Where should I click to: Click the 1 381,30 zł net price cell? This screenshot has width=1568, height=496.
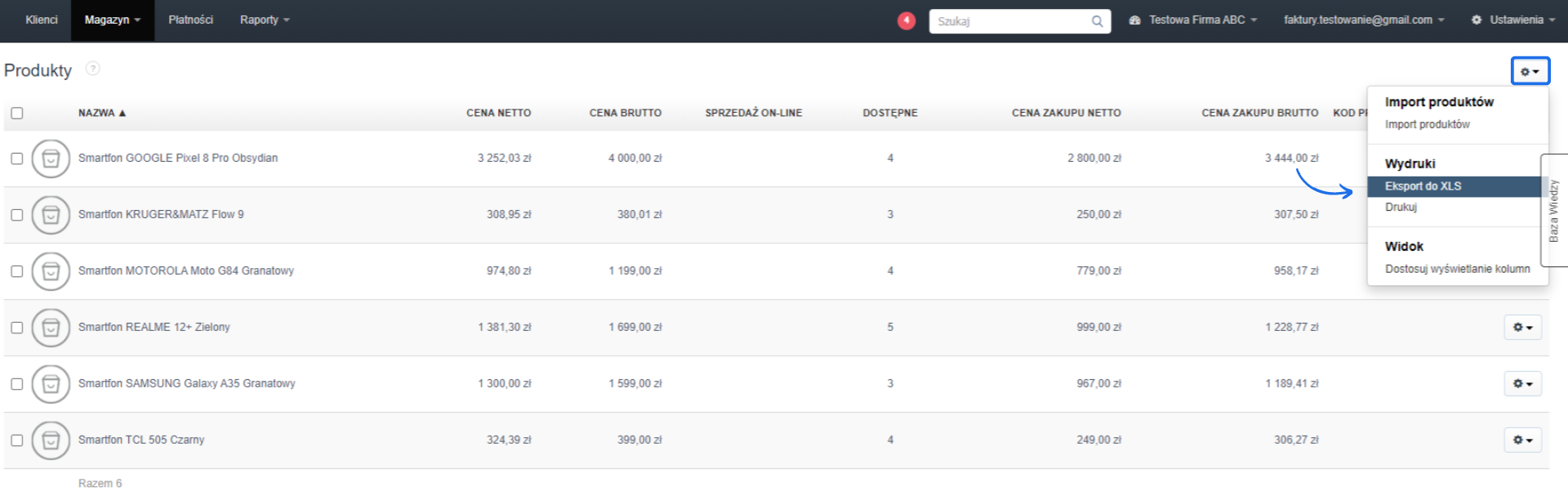504,327
